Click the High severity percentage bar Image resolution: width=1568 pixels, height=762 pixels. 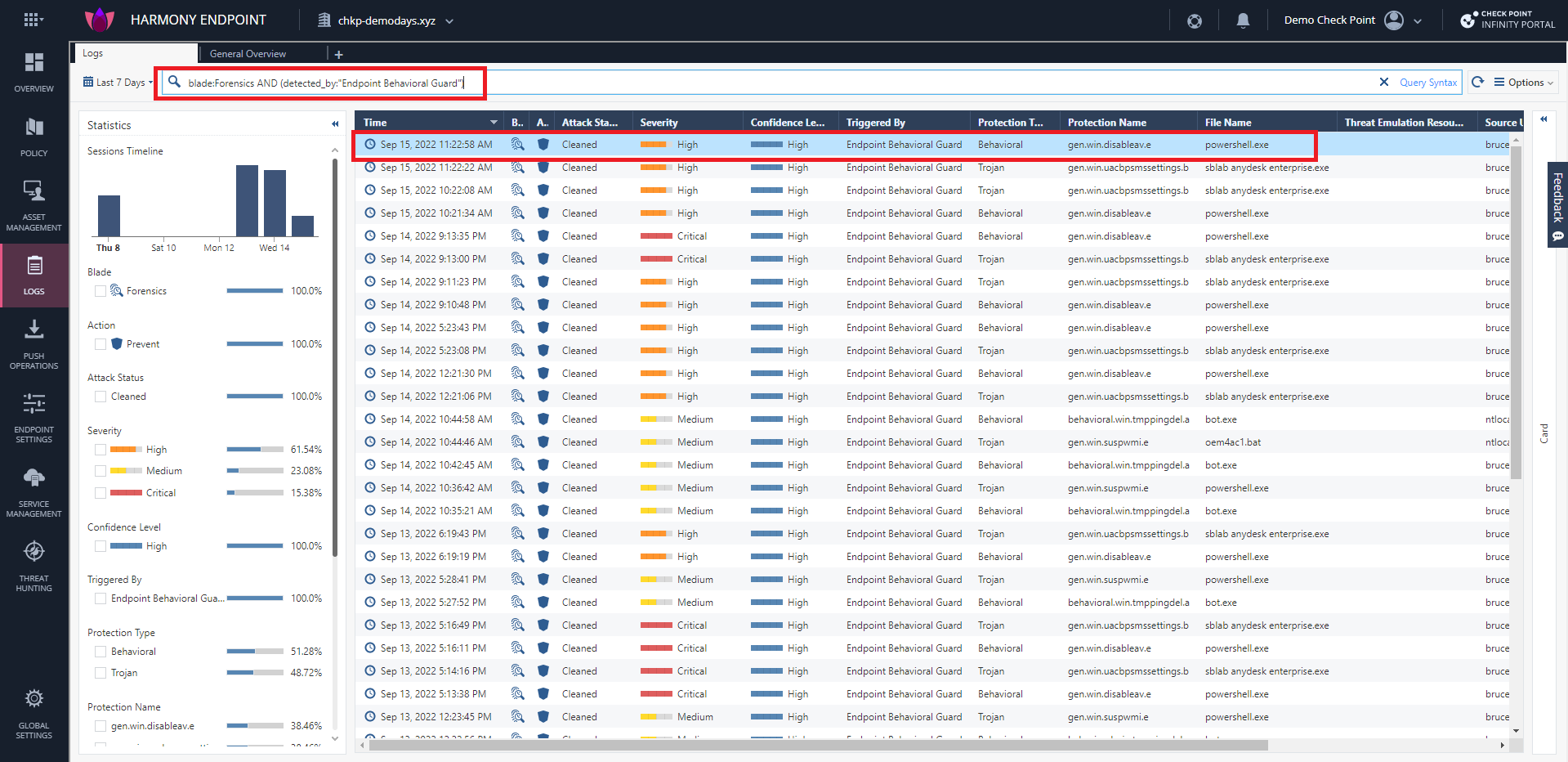coord(255,450)
